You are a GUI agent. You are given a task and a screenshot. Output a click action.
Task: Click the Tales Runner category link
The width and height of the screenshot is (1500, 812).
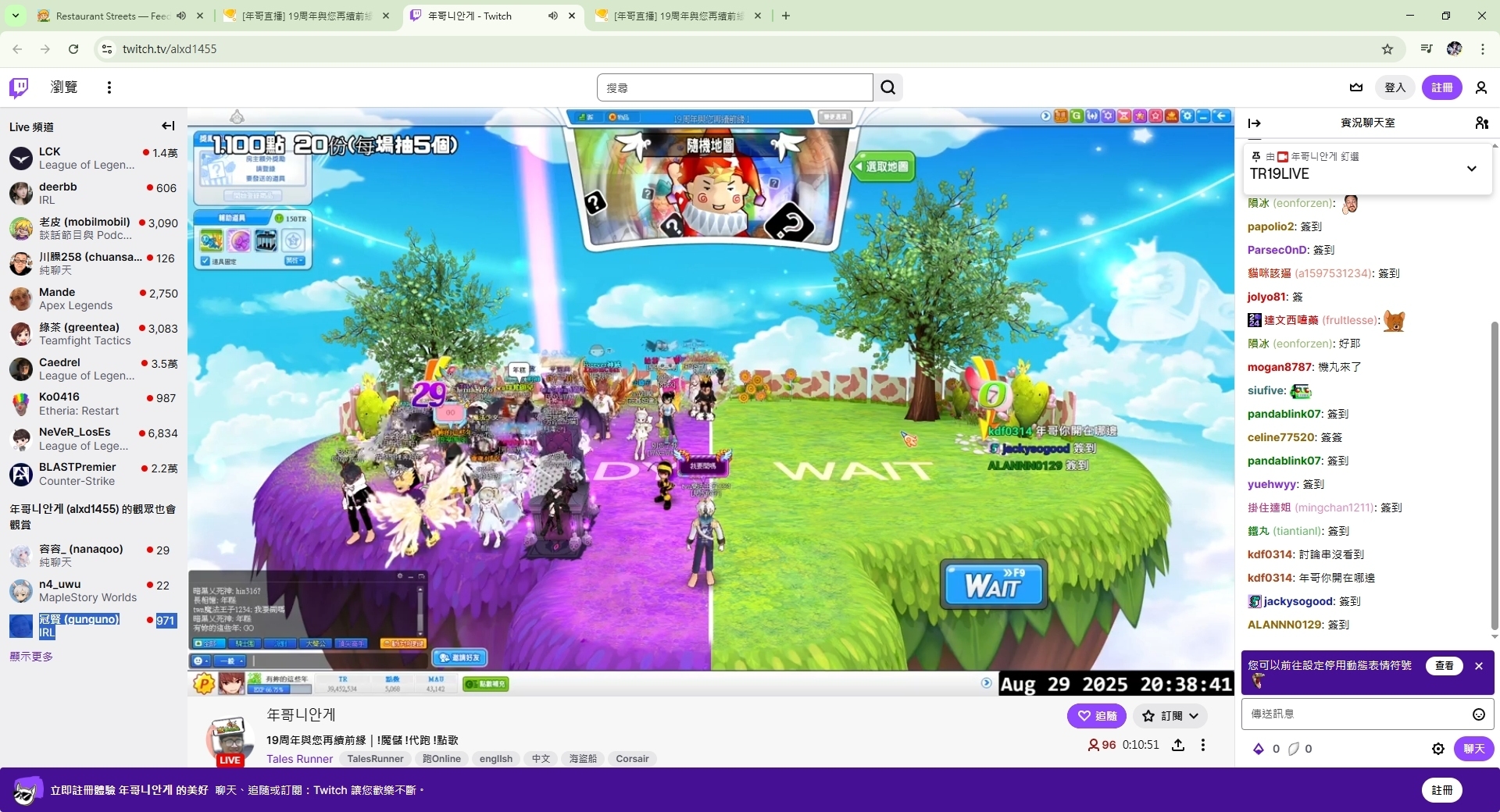click(299, 759)
